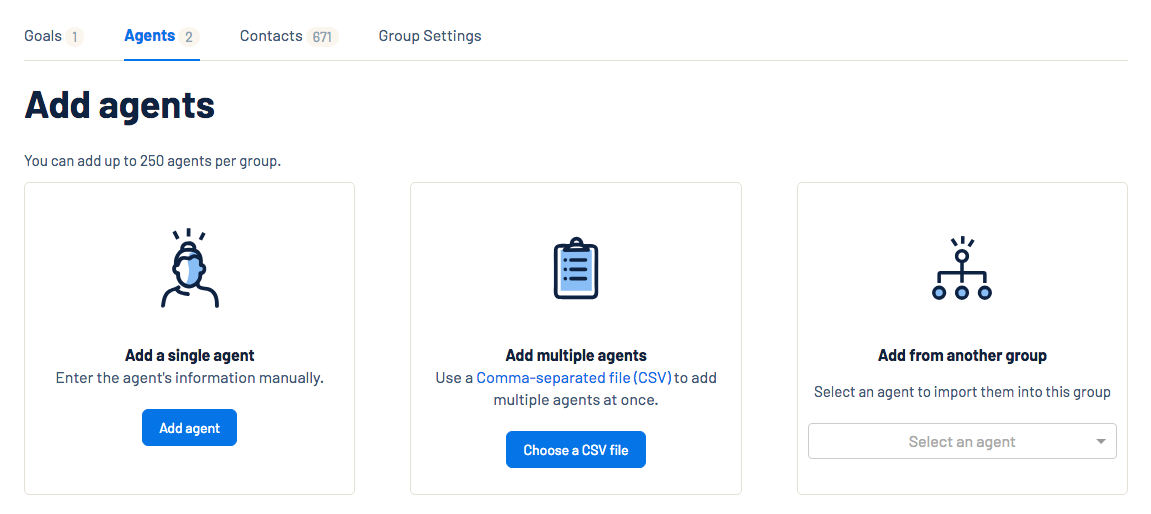This screenshot has width=1151, height=514.
Task: Expand dropdown arrow in agent selector
Action: tap(1100, 441)
